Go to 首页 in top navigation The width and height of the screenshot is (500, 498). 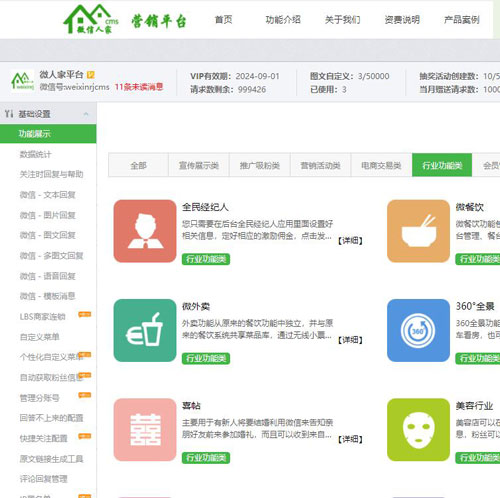click(x=223, y=20)
